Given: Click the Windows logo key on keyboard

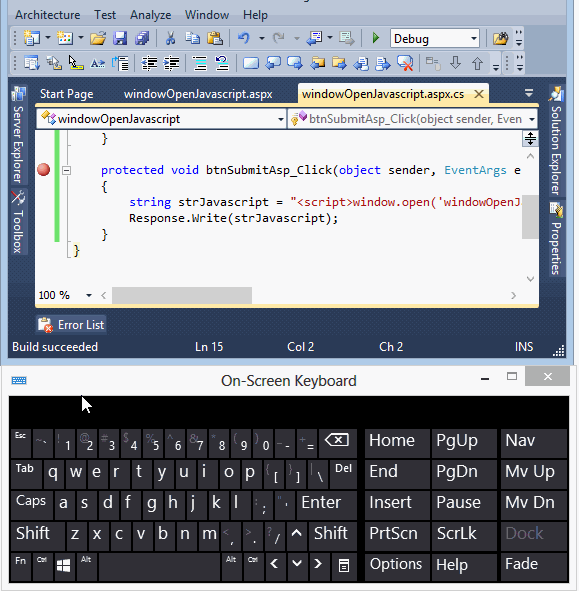Looking at the screenshot, I should [64, 567].
